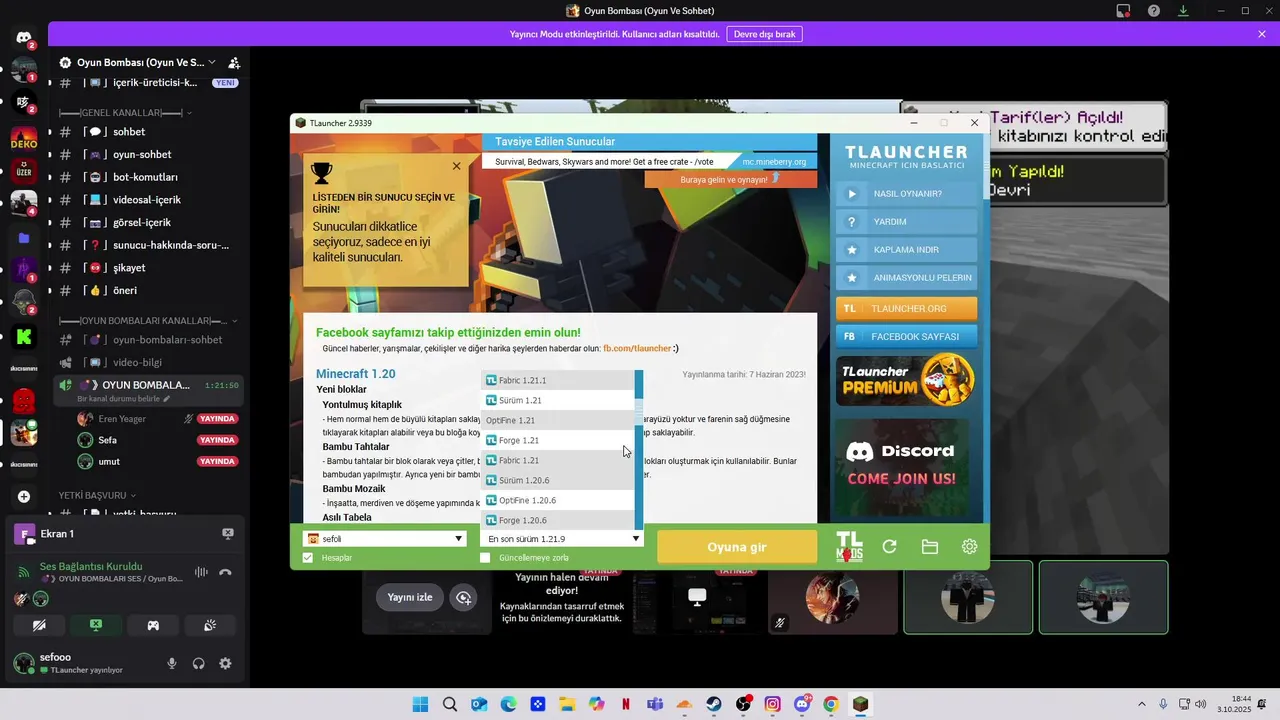This screenshot has height=720, width=1280.
Task: Stop streaming icon next to Ekran 1
Action: pyautogui.click(x=227, y=534)
